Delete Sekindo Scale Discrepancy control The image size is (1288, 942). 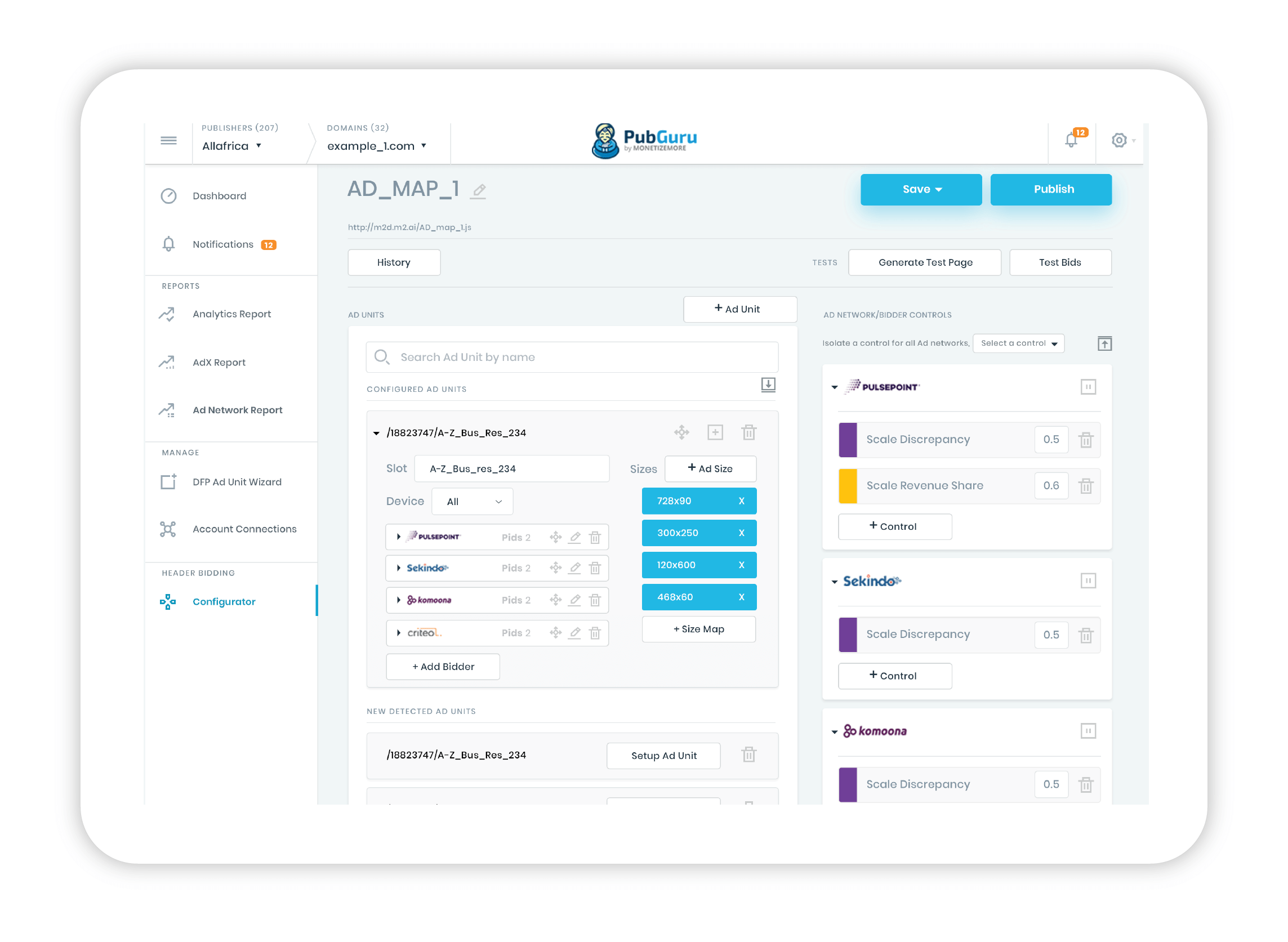(1085, 635)
